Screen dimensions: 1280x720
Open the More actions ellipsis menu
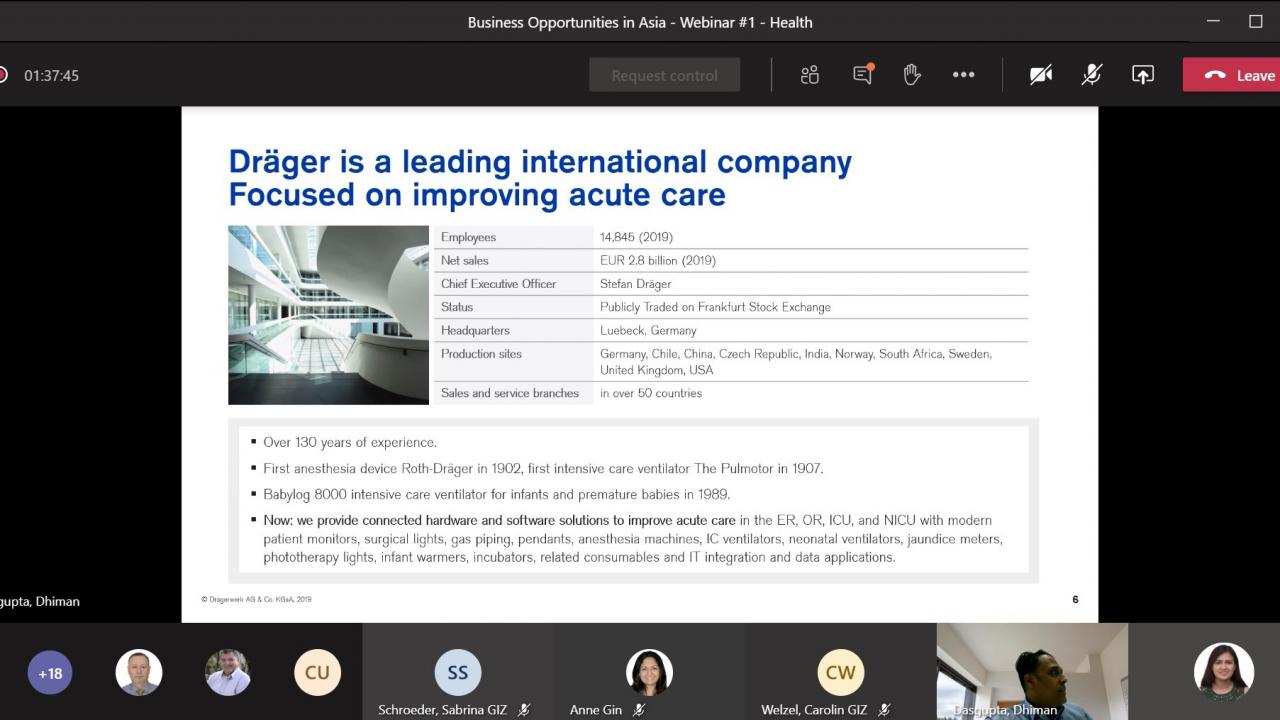coord(963,75)
